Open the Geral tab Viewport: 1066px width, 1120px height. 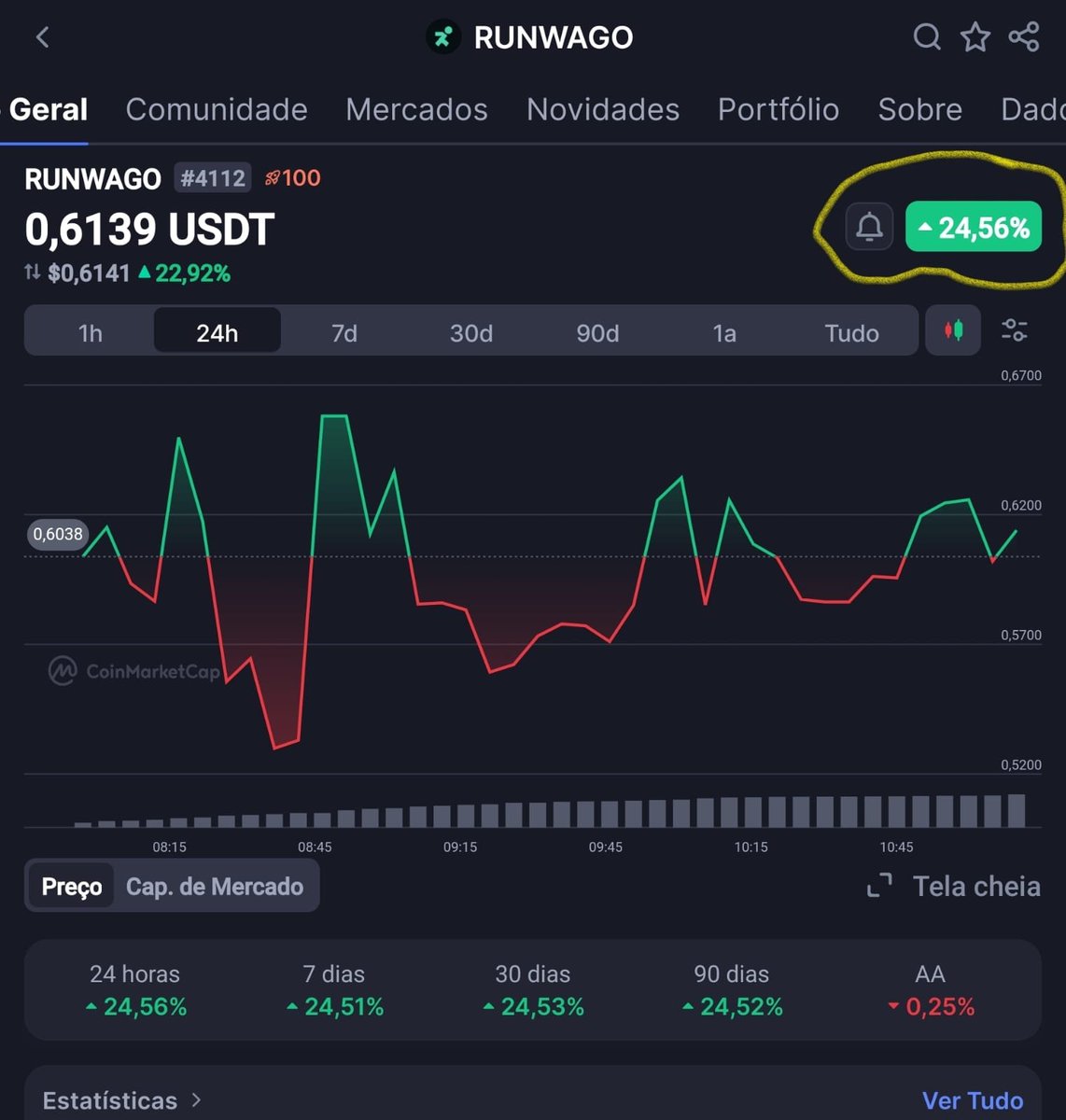49,110
